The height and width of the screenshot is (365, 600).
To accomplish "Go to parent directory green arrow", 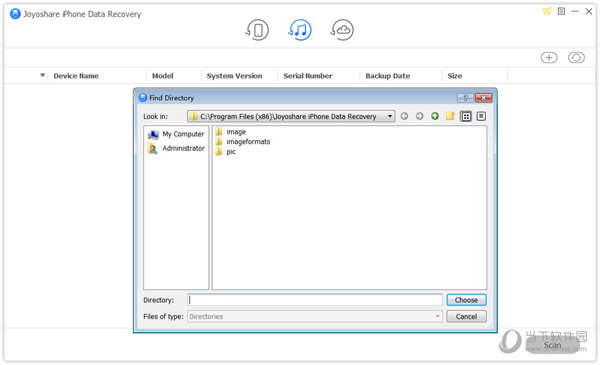I will coord(435,116).
